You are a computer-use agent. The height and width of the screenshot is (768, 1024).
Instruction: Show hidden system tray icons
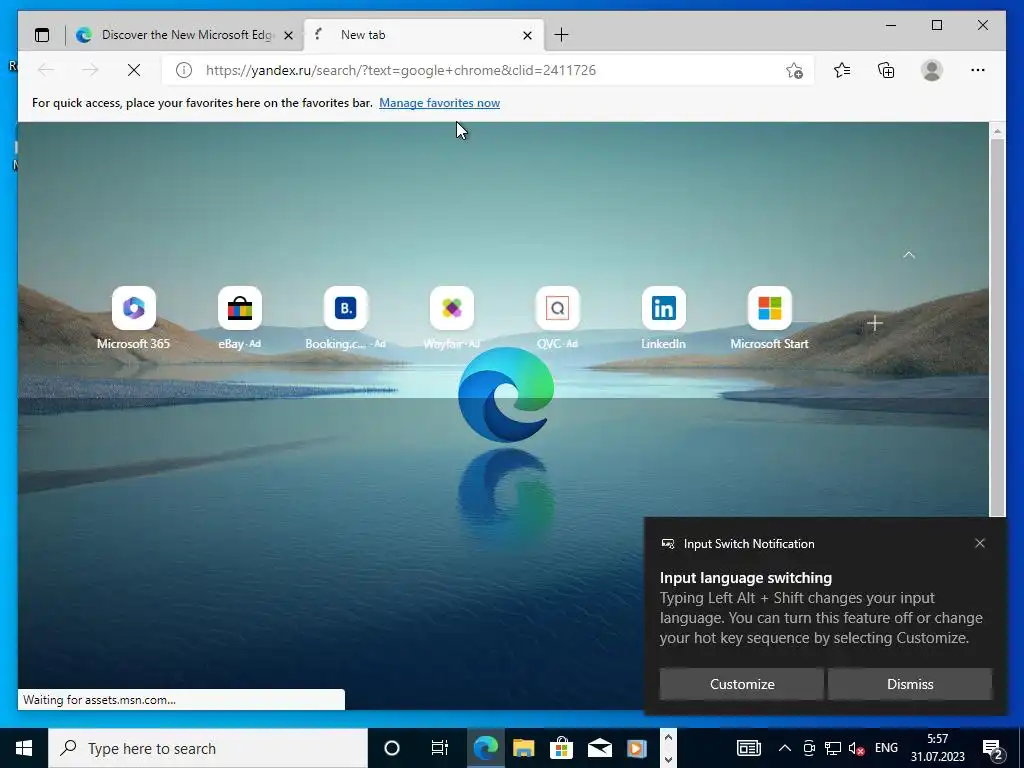point(785,748)
